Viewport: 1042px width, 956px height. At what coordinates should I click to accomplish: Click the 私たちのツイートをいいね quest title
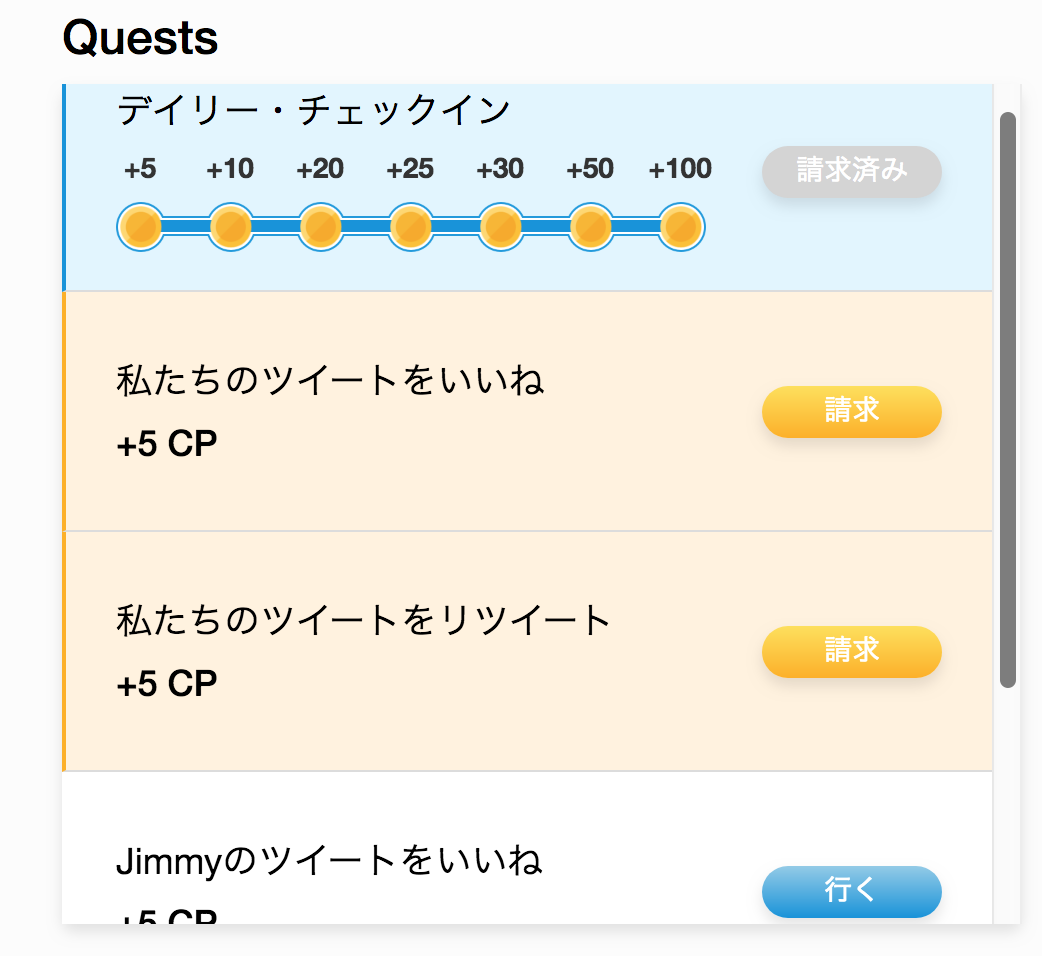coord(330,381)
